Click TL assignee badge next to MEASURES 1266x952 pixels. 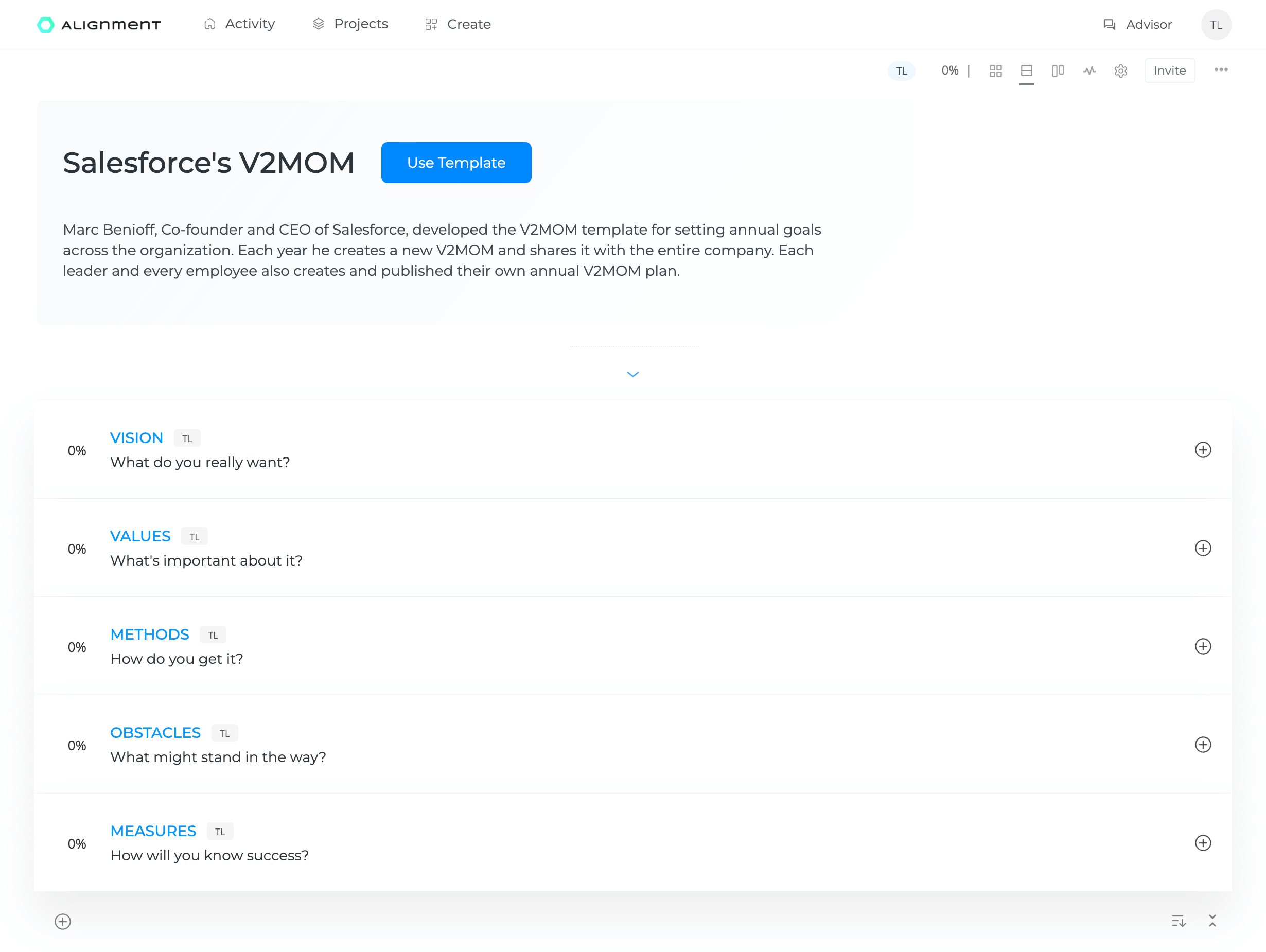(220, 832)
